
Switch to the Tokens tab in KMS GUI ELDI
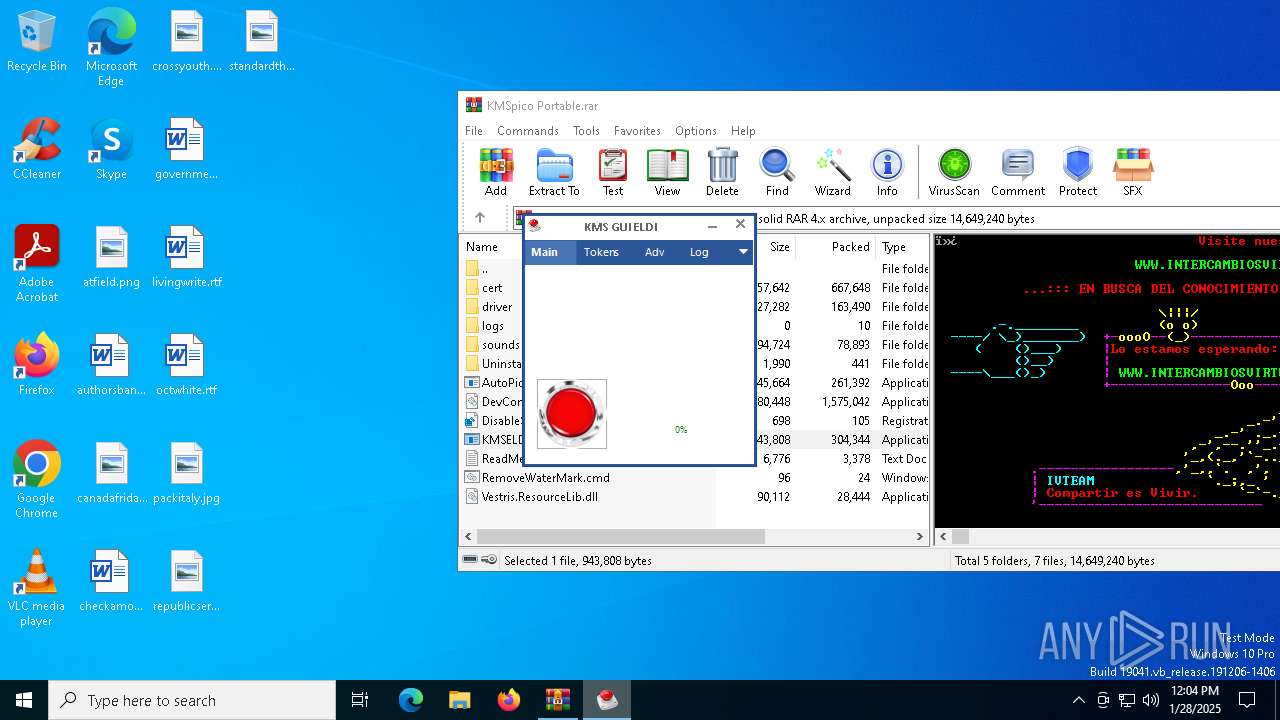[x=601, y=252]
